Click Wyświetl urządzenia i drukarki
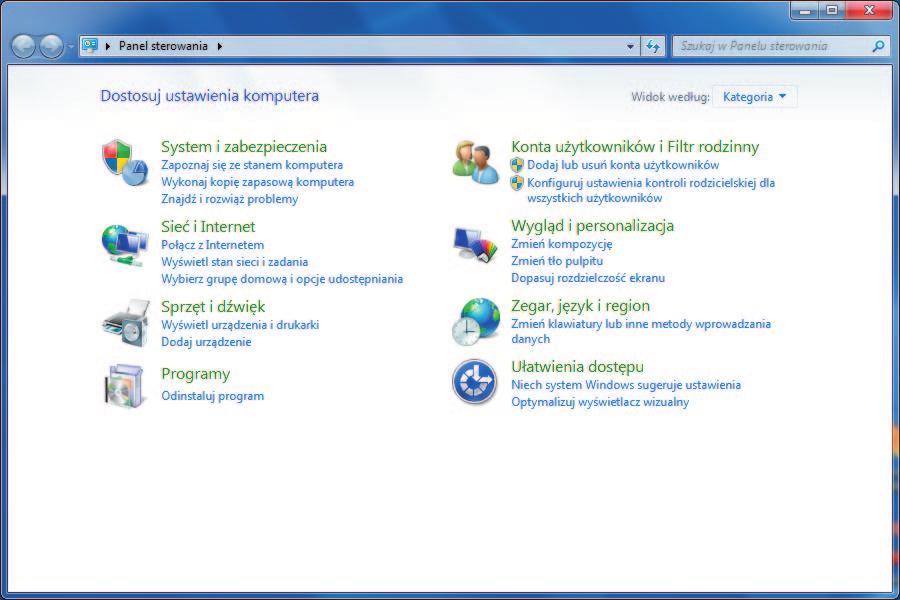This screenshot has width=900, height=600. coord(240,325)
